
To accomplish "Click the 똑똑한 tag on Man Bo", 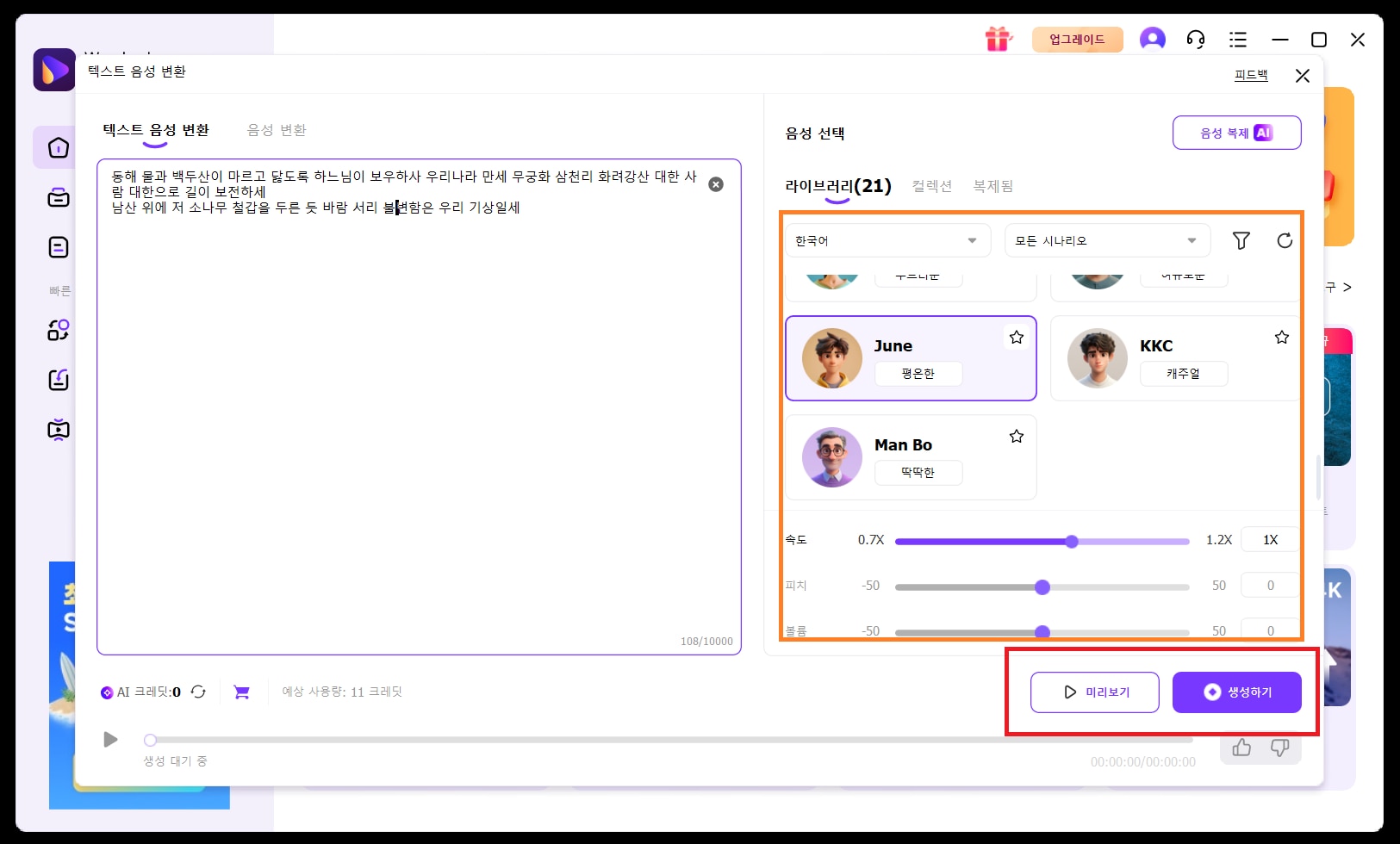I will point(918,473).
